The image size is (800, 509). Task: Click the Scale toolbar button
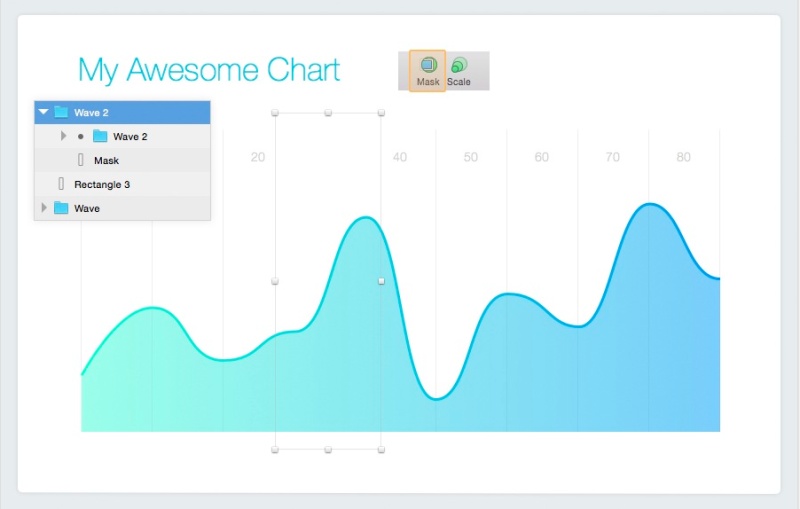459,71
